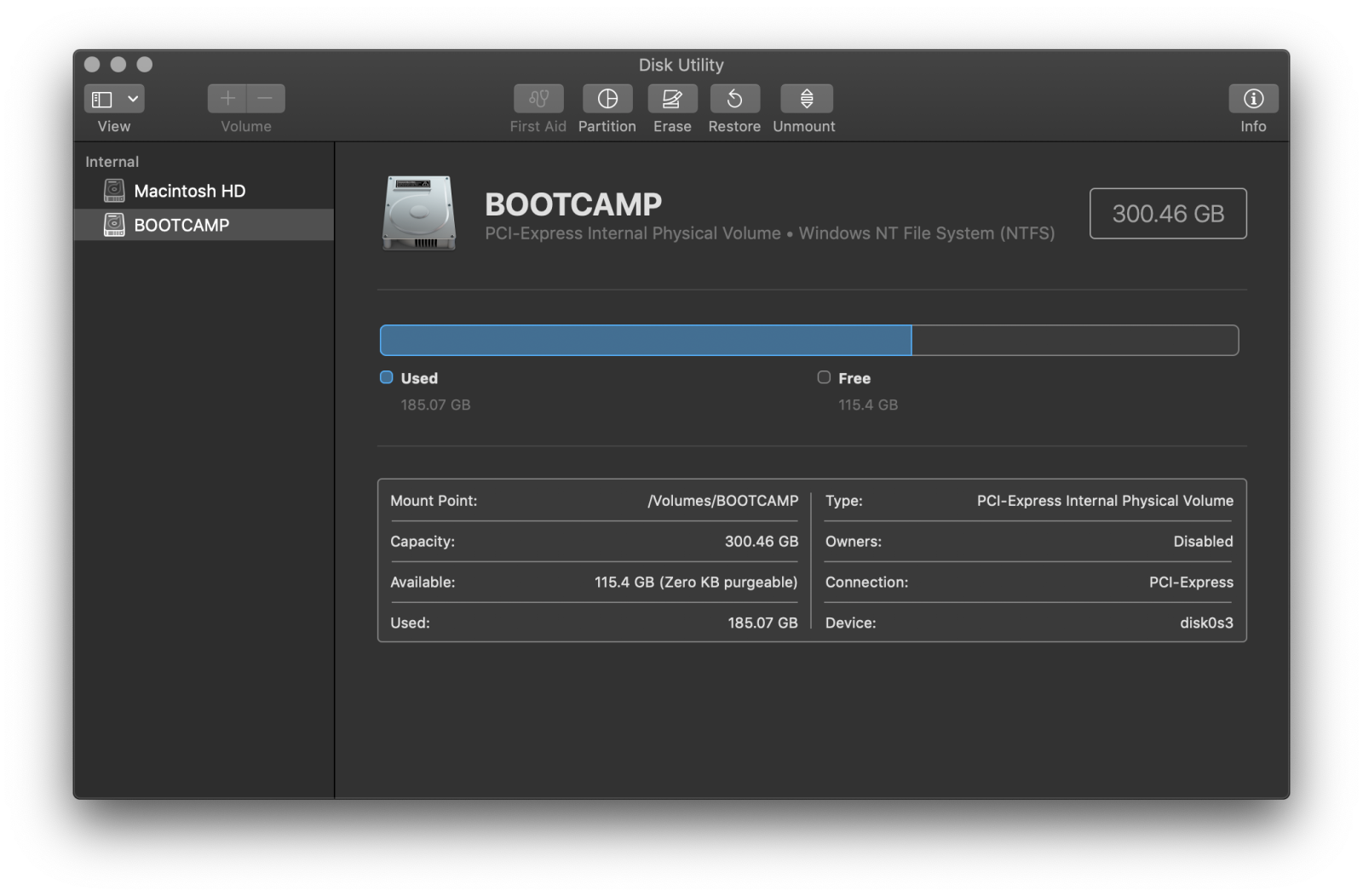The image size is (1363, 896).
Task: Run First Aid stethoscope icon
Action: coord(538,99)
